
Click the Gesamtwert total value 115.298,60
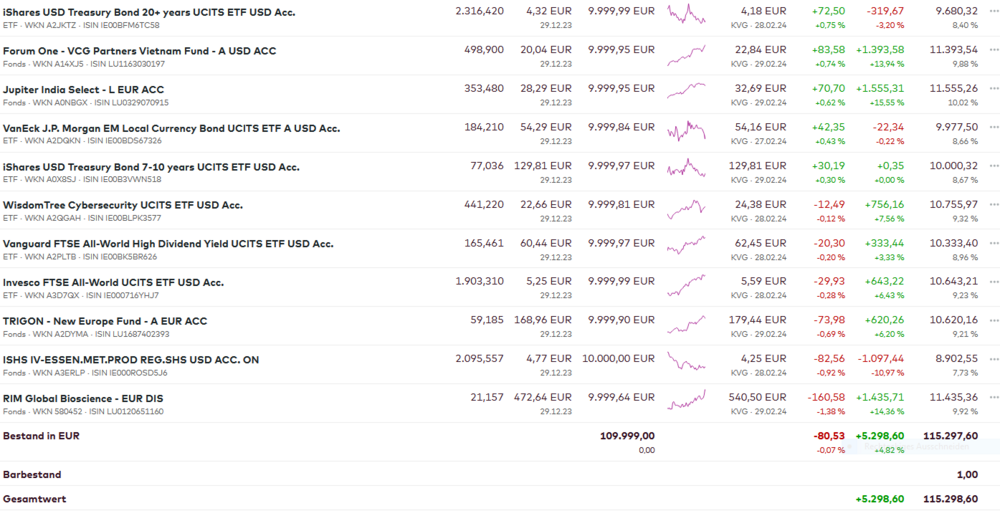pyautogui.click(x=949, y=498)
